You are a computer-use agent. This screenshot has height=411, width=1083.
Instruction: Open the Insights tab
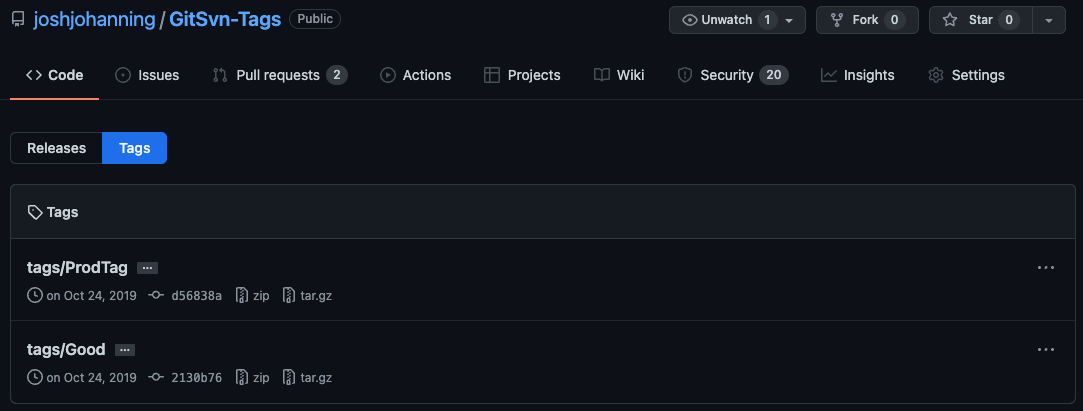(857, 75)
